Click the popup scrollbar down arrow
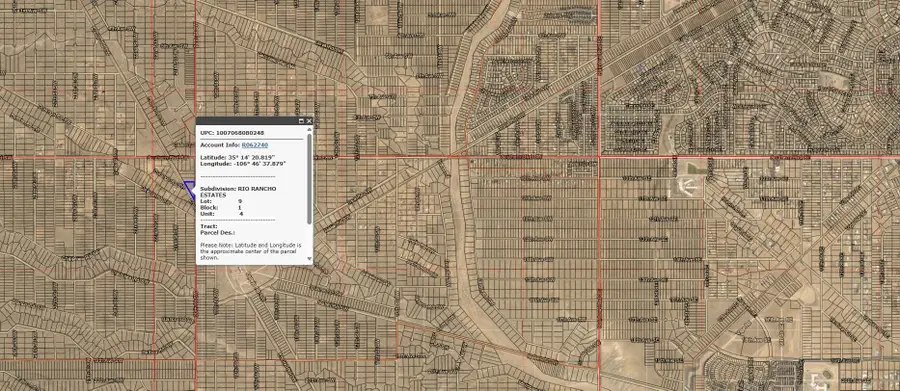The height and width of the screenshot is (391, 900). point(310,259)
